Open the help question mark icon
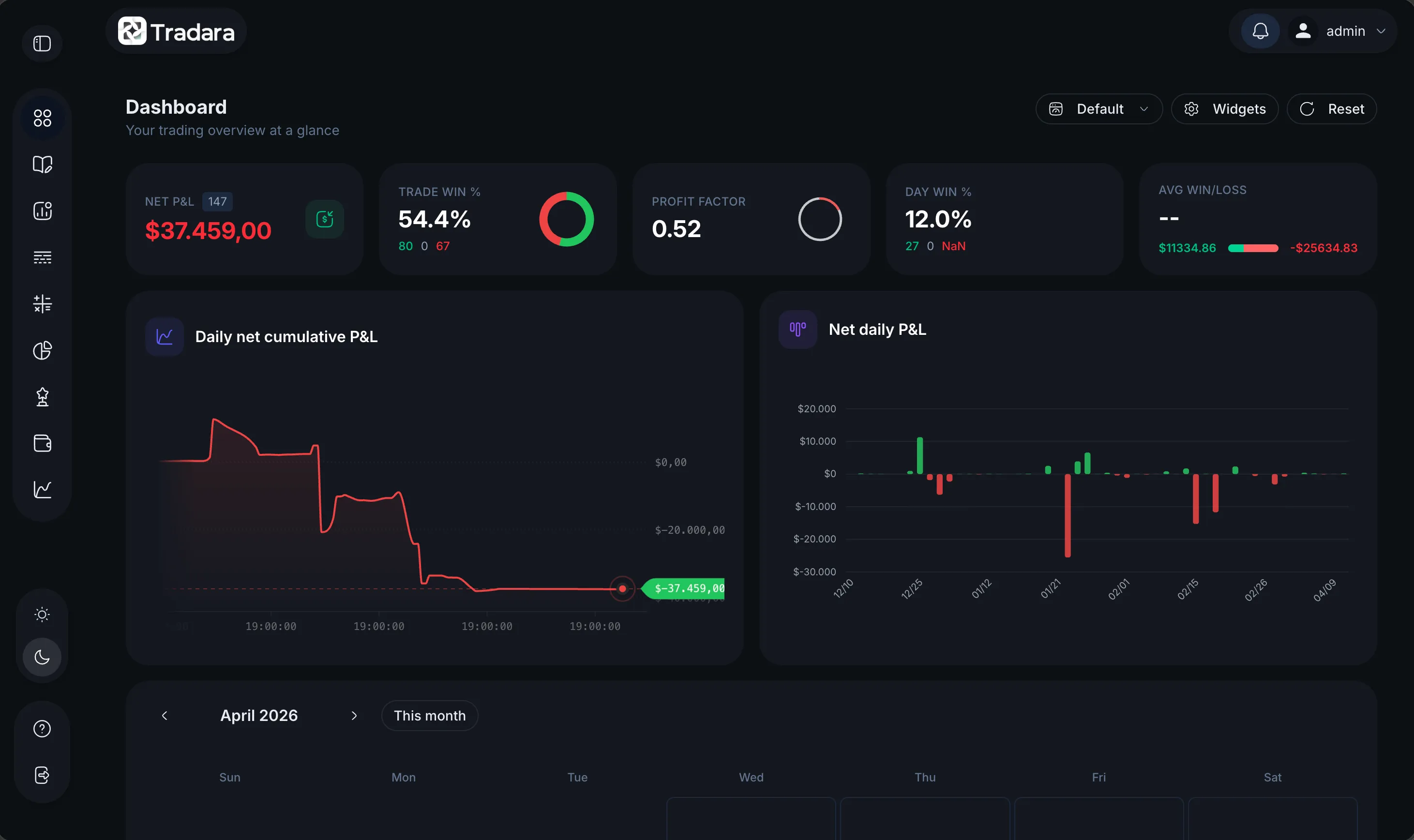This screenshot has width=1414, height=840. click(43, 729)
